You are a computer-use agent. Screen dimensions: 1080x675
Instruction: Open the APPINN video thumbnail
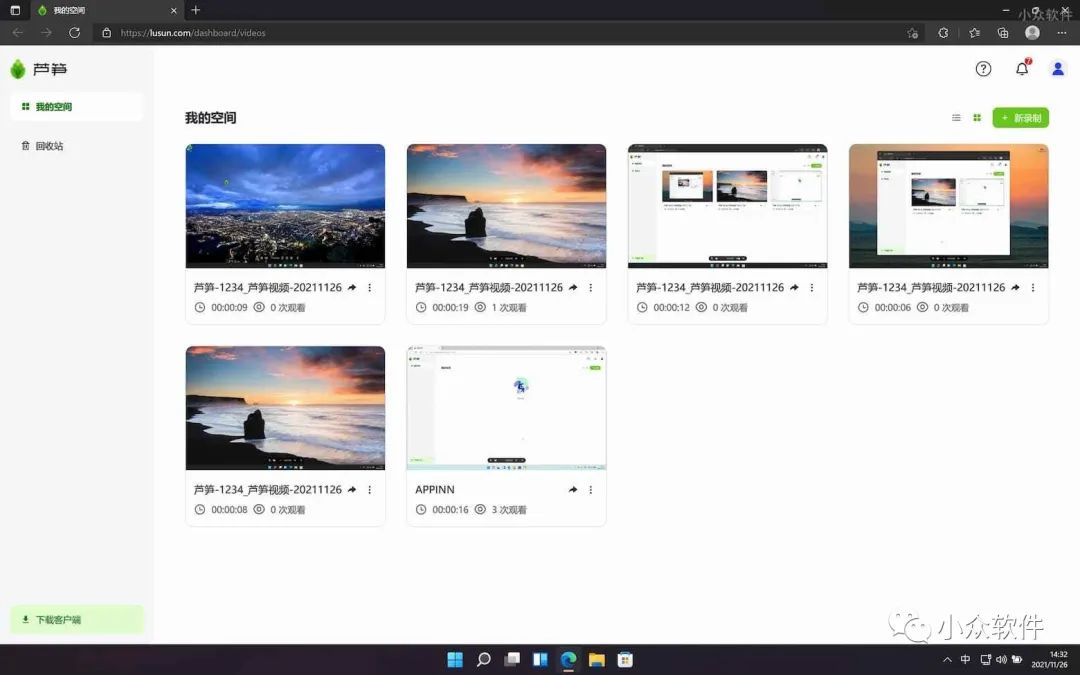point(506,408)
